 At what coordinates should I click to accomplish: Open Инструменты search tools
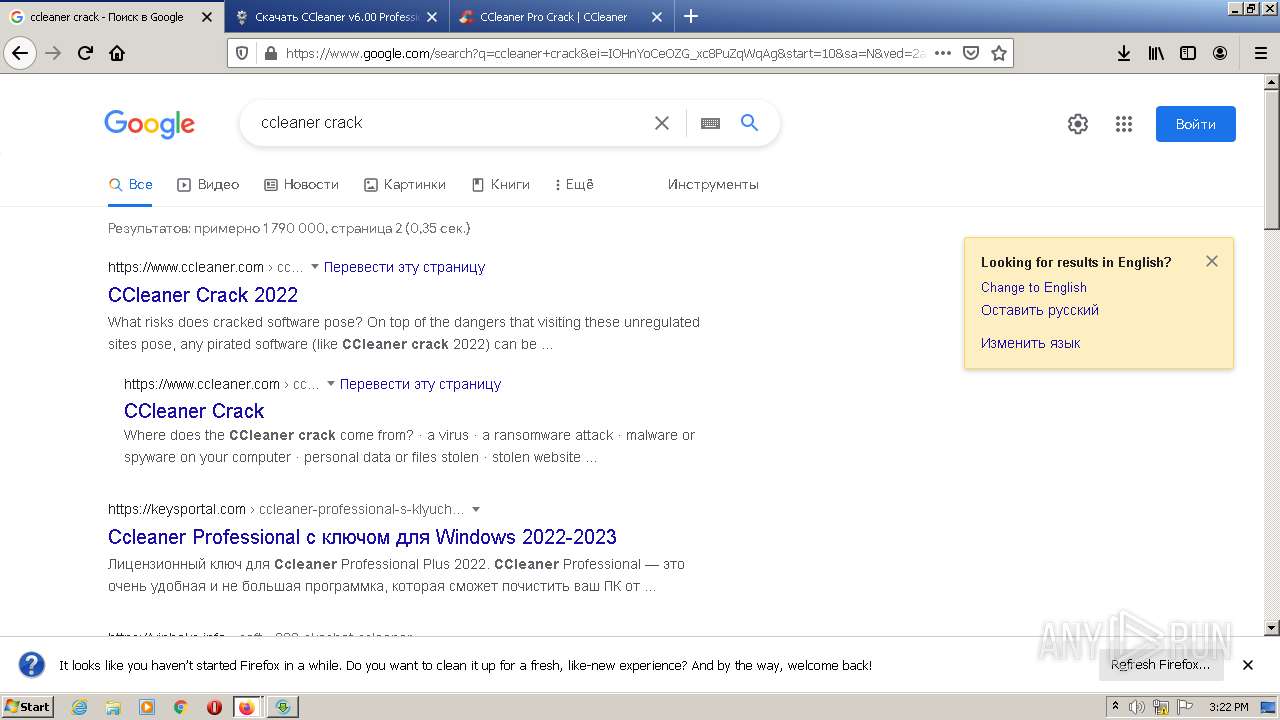tap(713, 184)
